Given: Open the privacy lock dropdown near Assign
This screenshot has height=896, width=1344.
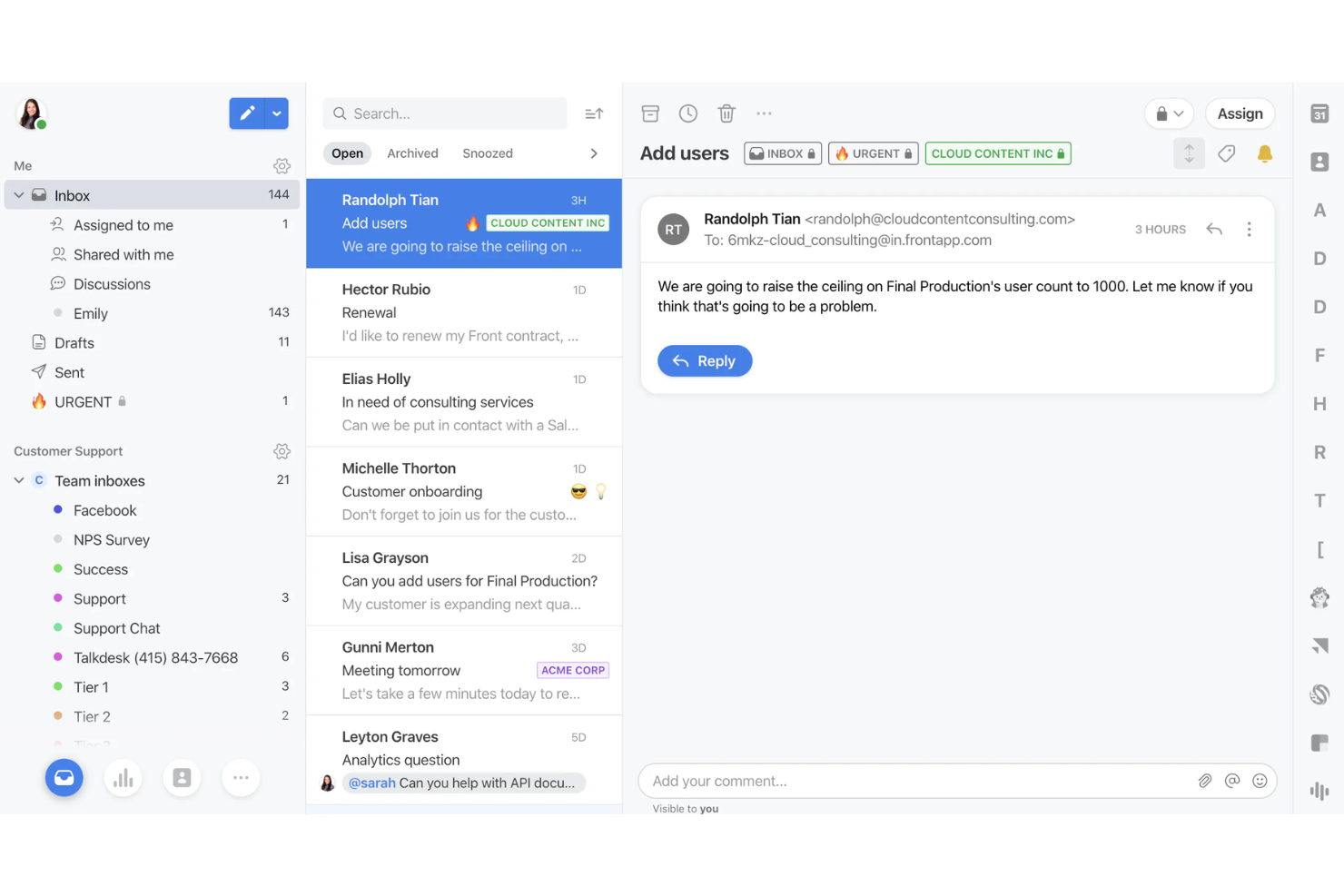Looking at the screenshot, I should pyautogui.click(x=1169, y=113).
